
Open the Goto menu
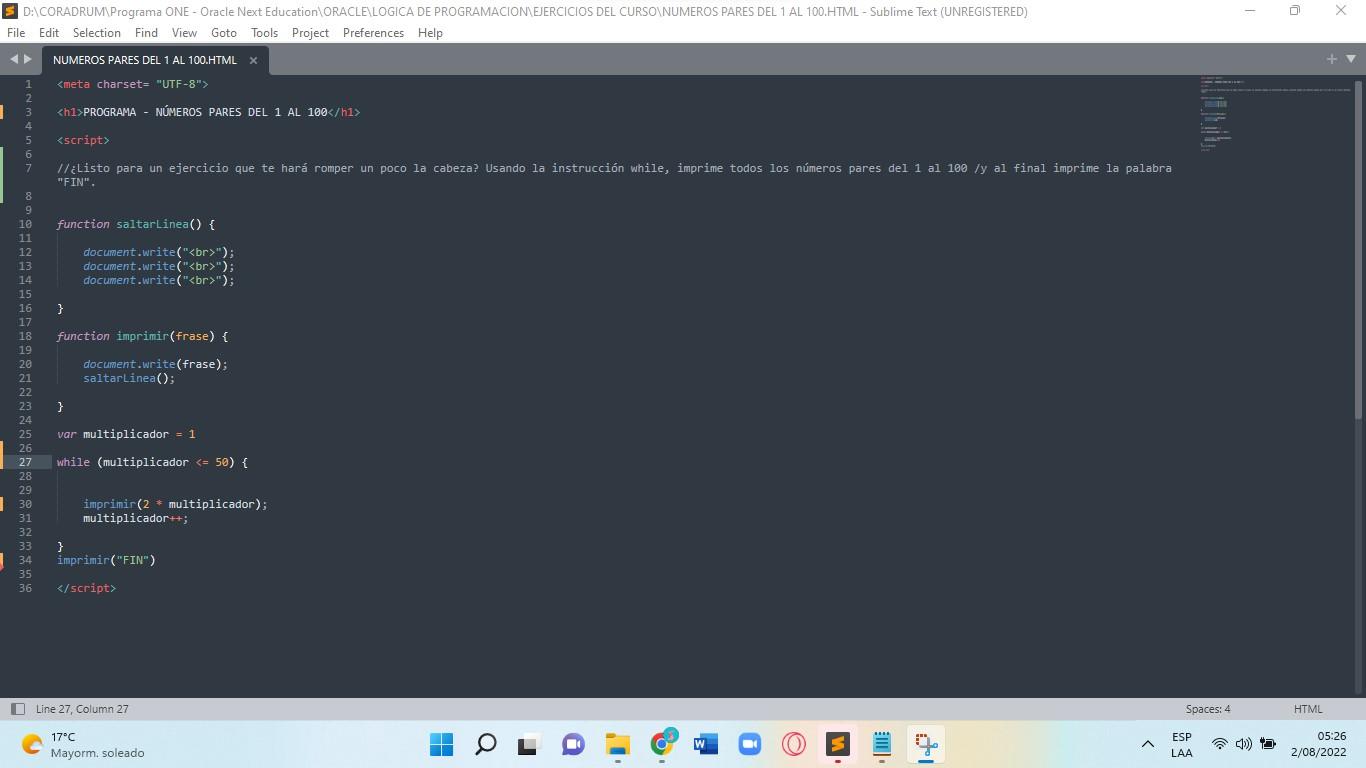coord(224,33)
